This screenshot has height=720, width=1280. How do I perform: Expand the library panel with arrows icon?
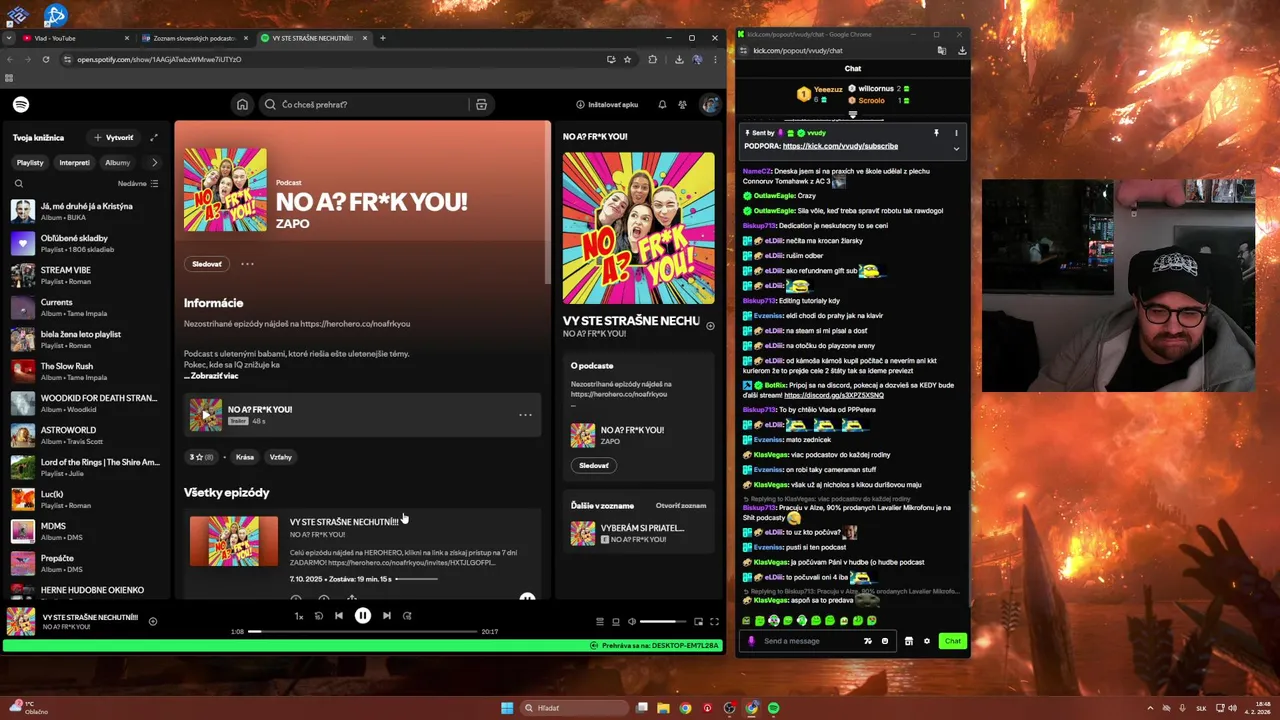tap(154, 137)
